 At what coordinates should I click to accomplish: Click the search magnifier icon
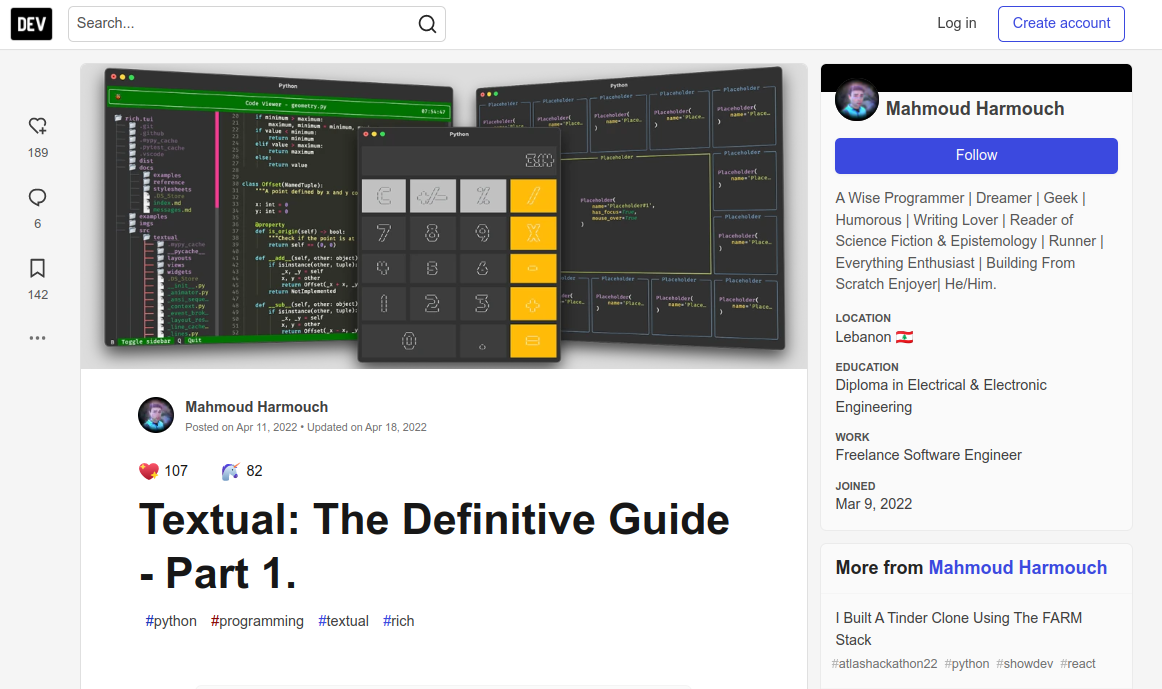pyautogui.click(x=427, y=24)
